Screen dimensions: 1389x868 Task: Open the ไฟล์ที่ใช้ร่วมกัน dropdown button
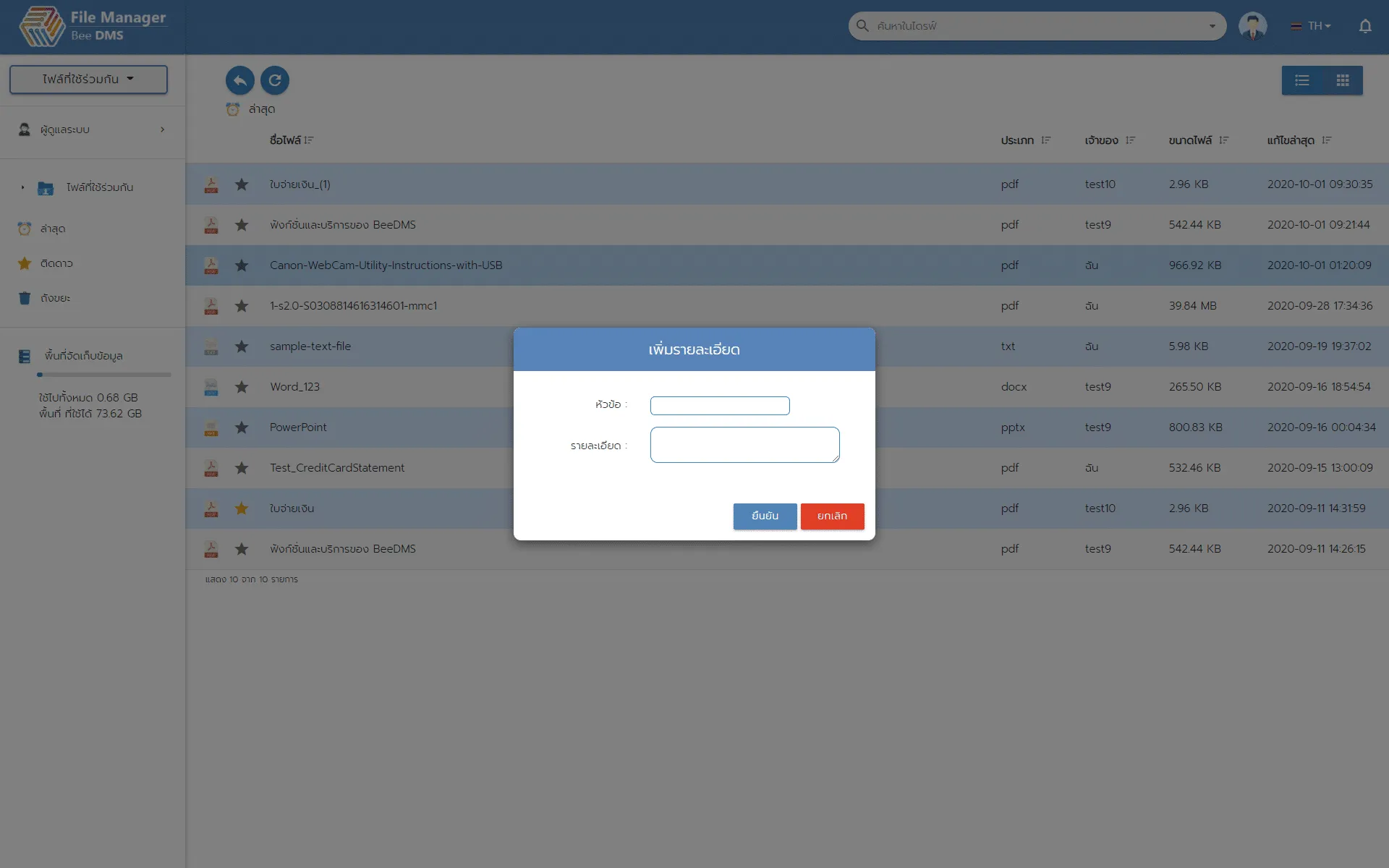[x=88, y=79]
